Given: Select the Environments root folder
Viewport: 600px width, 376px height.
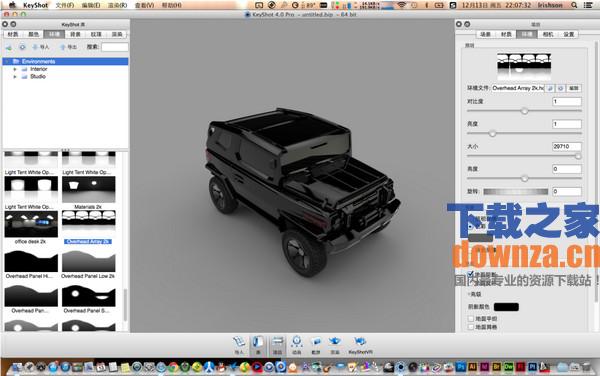Looking at the screenshot, I should 65,61.
